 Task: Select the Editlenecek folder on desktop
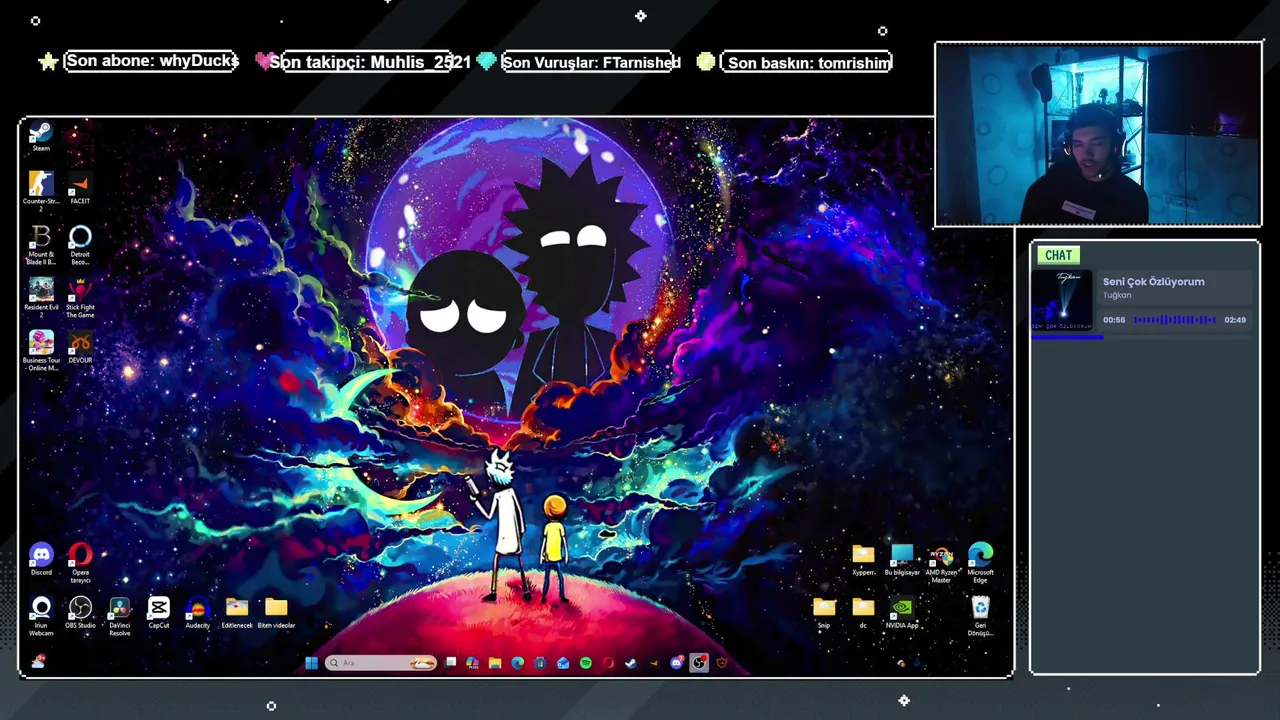pyautogui.click(x=237, y=612)
